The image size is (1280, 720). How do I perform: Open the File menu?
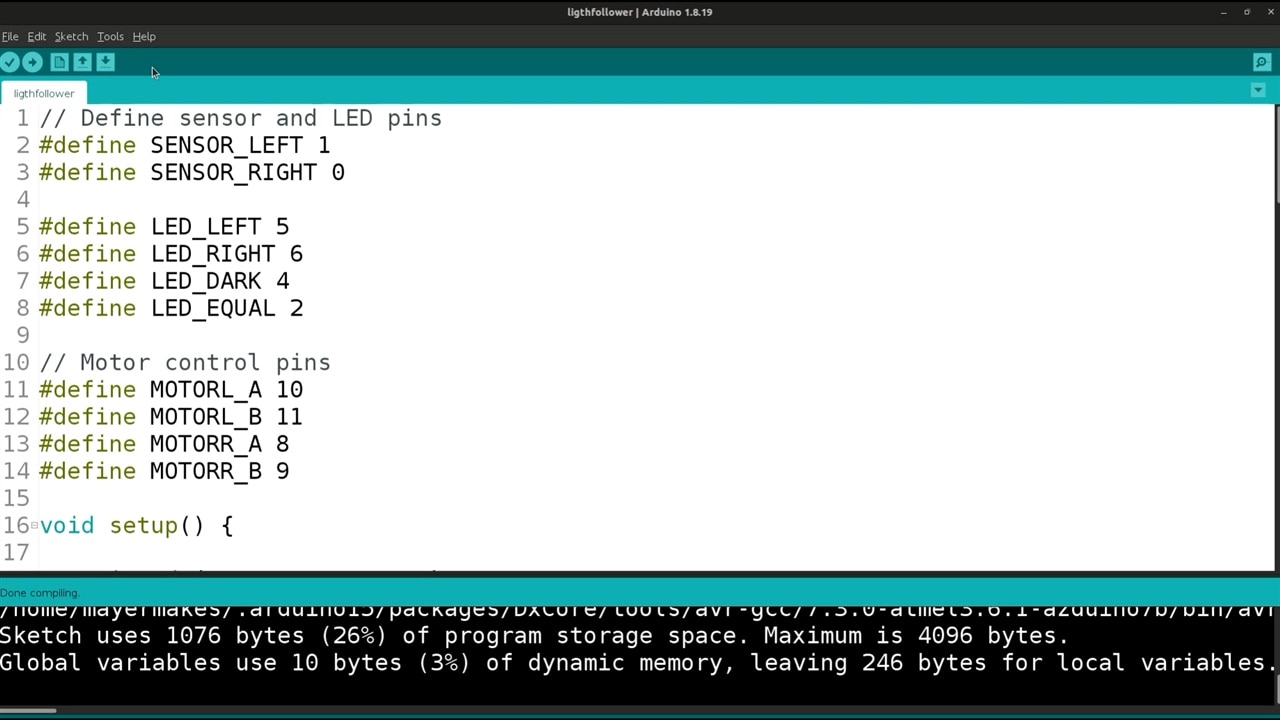10,36
